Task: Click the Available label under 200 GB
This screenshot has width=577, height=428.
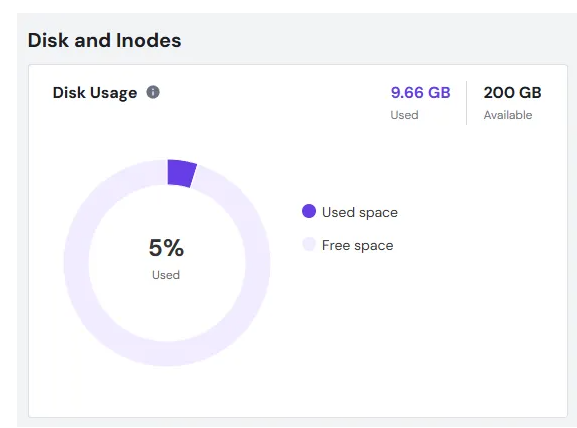Action: coord(508,115)
